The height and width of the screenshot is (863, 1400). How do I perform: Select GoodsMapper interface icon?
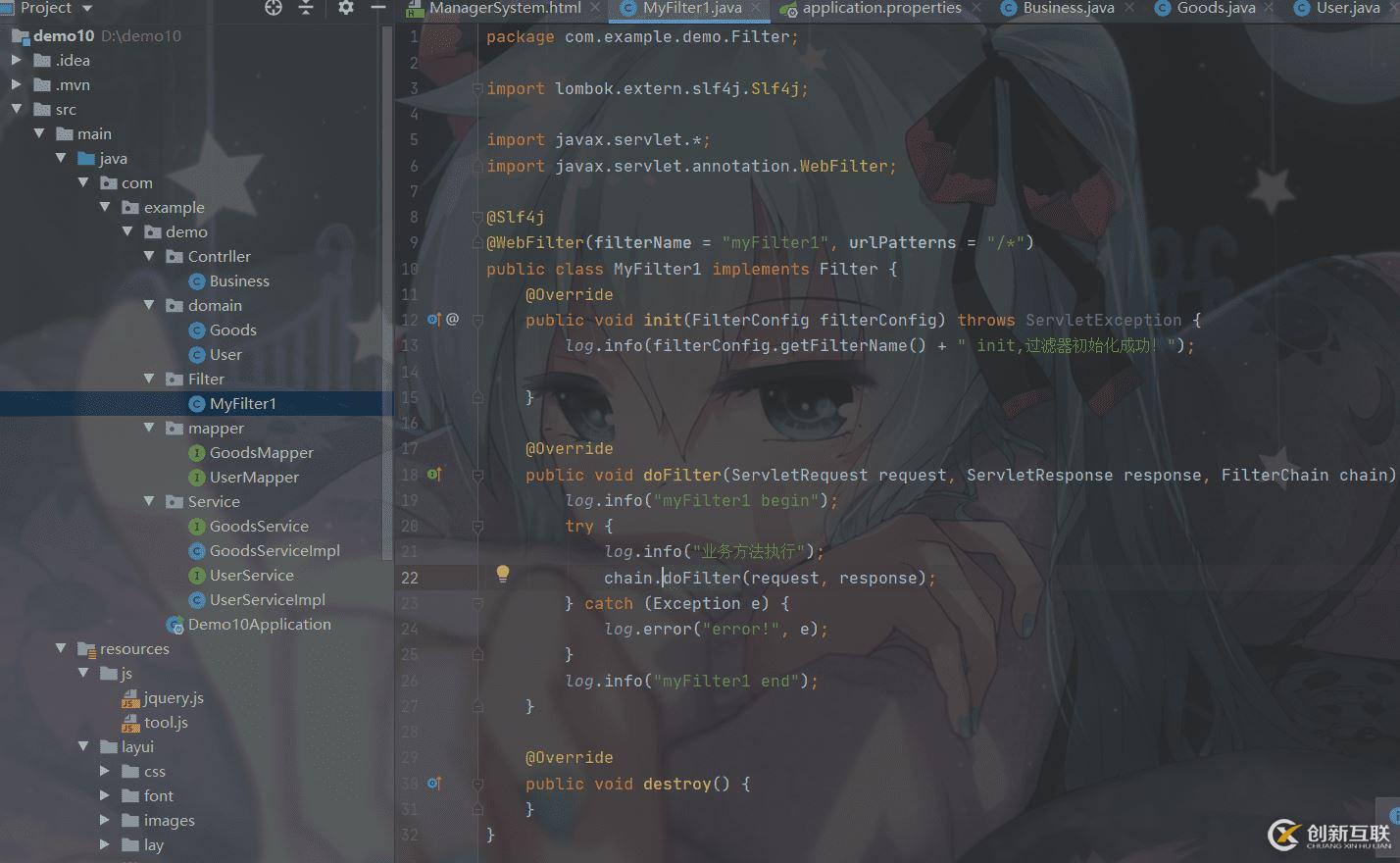pos(197,453)
